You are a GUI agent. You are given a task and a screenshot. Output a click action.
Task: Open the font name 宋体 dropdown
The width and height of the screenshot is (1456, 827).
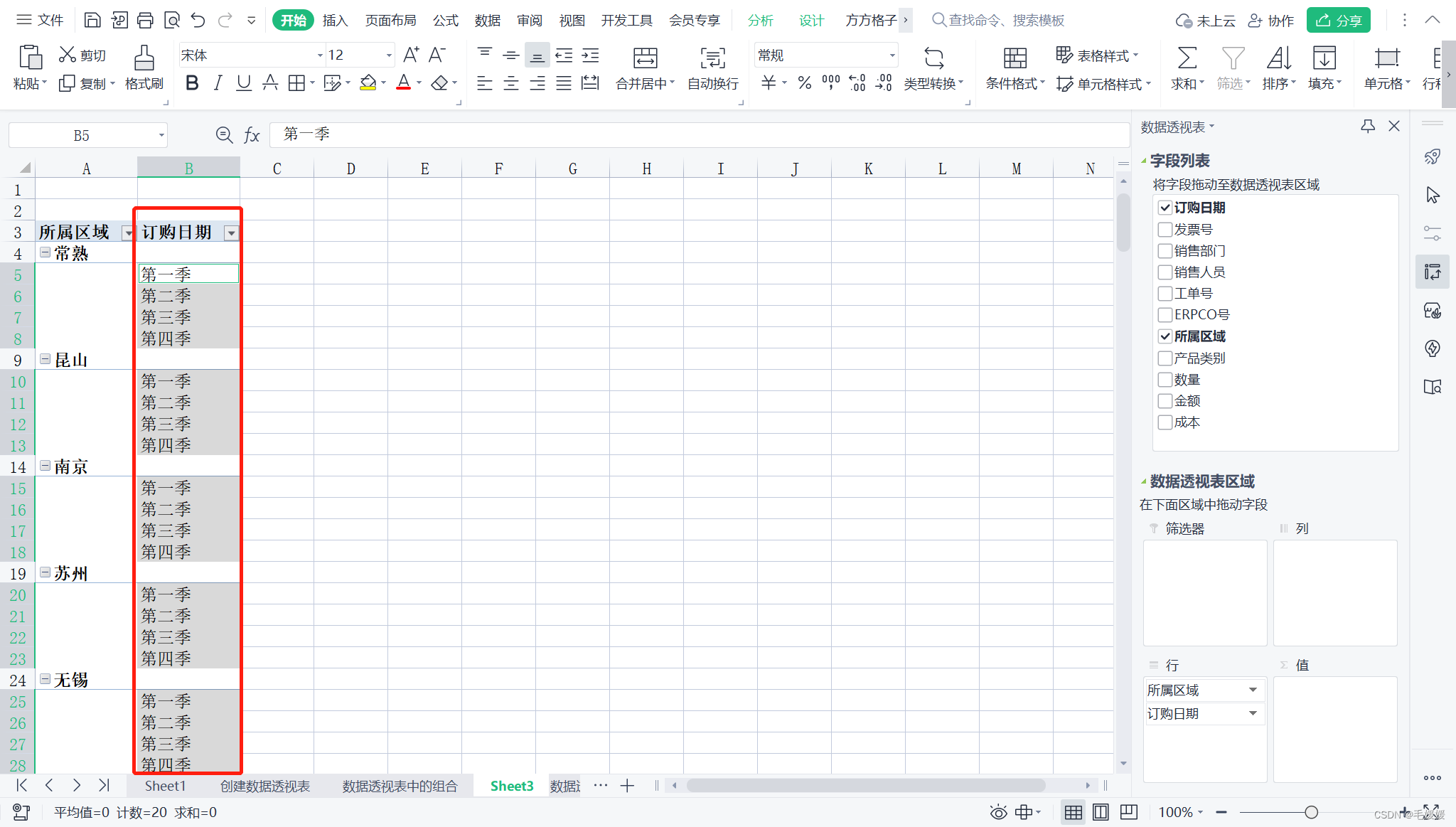click(320, 55)
